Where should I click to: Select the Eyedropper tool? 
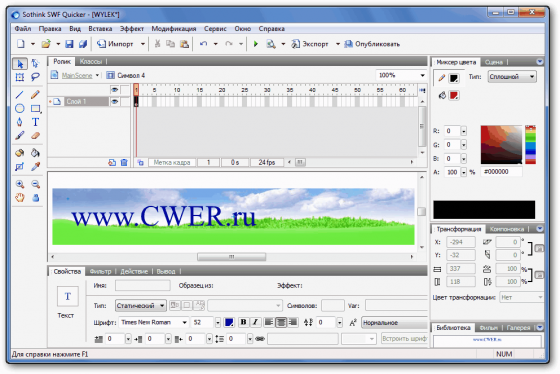pos(35,166)
